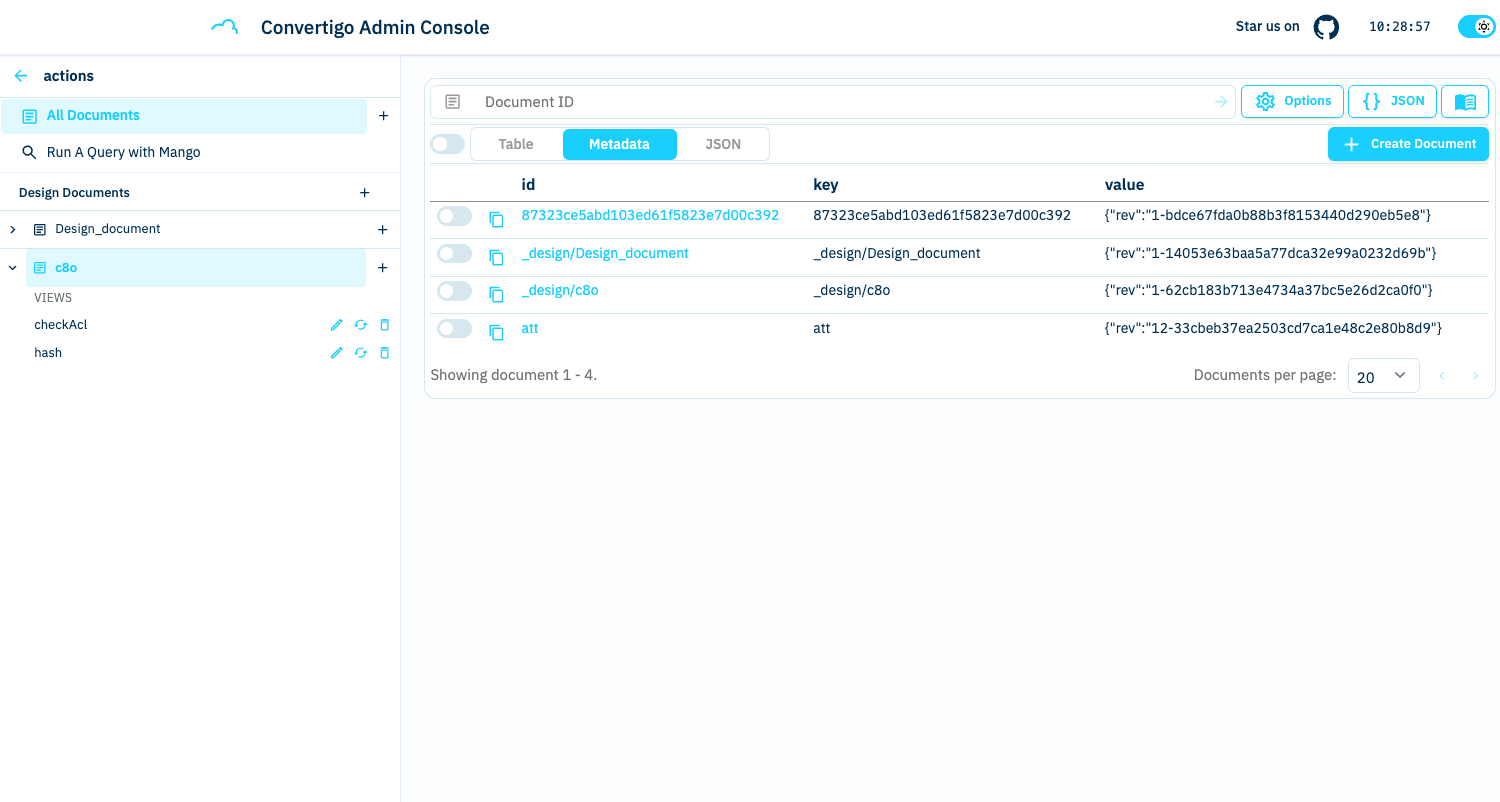Click the edit pencil icon for checkAcl view

(336, 325)
